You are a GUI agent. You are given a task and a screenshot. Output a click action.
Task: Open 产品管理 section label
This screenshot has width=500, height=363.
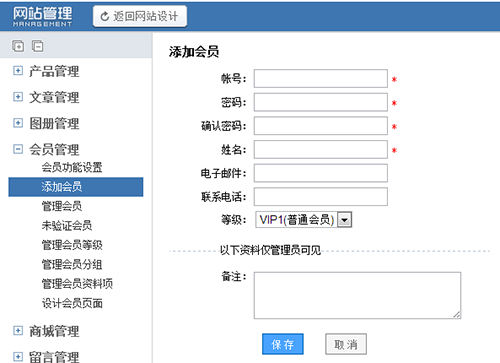pos(54,71)
